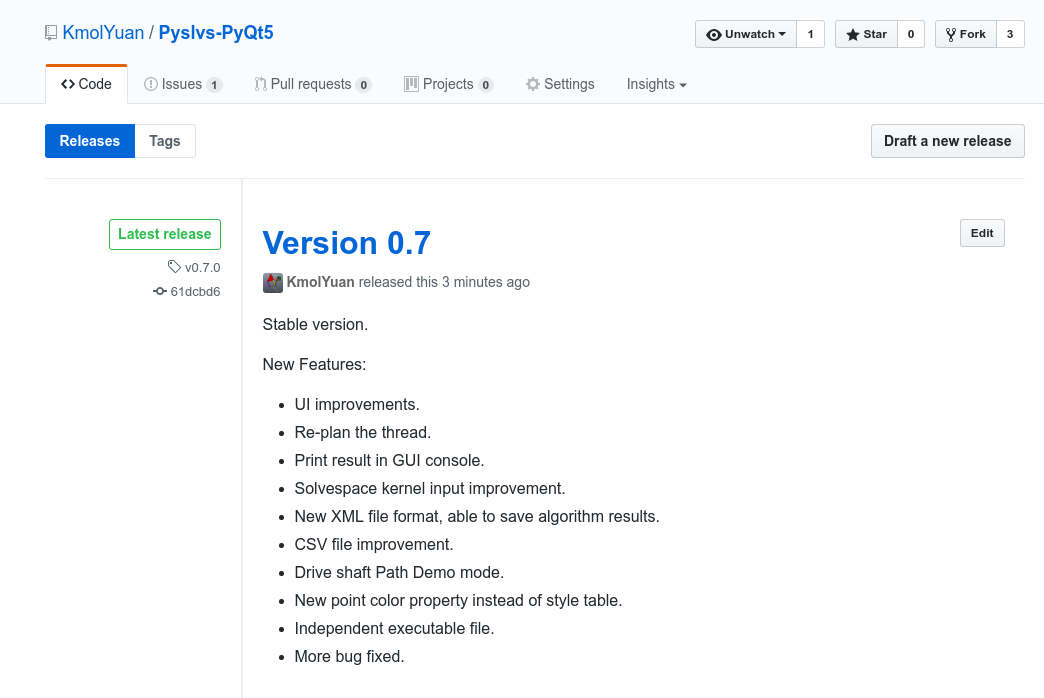Click the 'New Features:' heading text
This screenshot has width=1044, height=698.
(x=314, y=364)
